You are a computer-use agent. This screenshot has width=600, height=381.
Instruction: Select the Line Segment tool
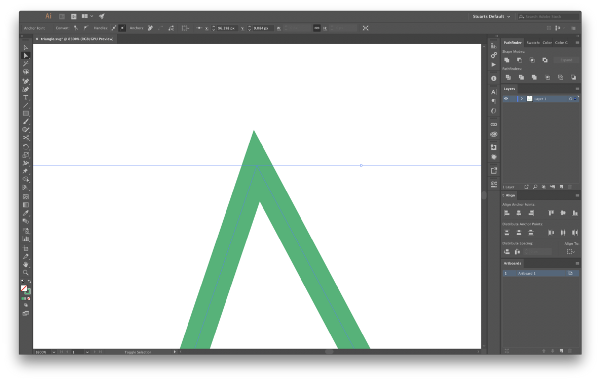coord(26,106)
